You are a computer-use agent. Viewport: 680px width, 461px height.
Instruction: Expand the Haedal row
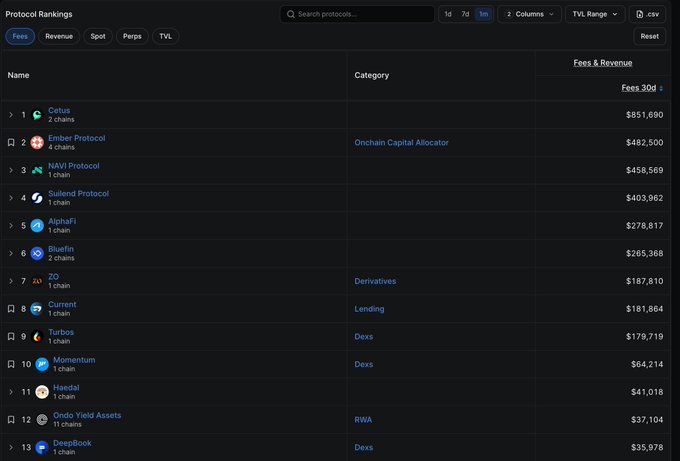pyautogui.click(x=11, y=392)
